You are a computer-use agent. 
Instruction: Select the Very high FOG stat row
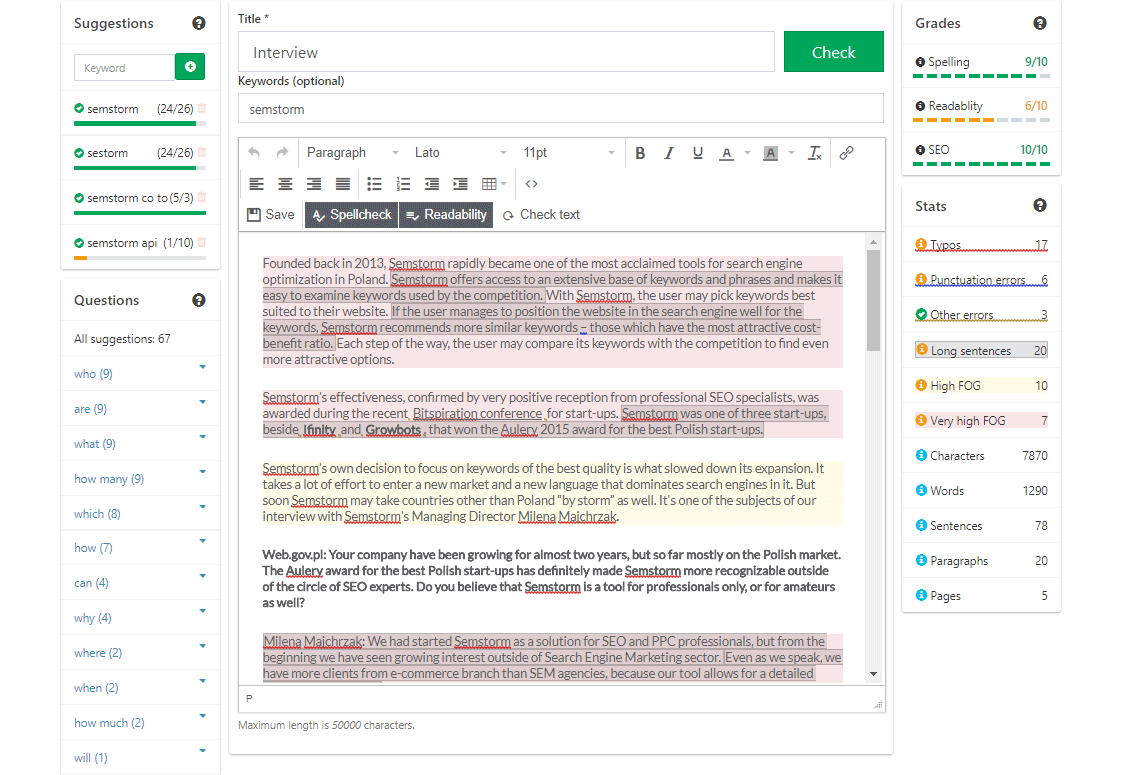click(x=981, y=421)
